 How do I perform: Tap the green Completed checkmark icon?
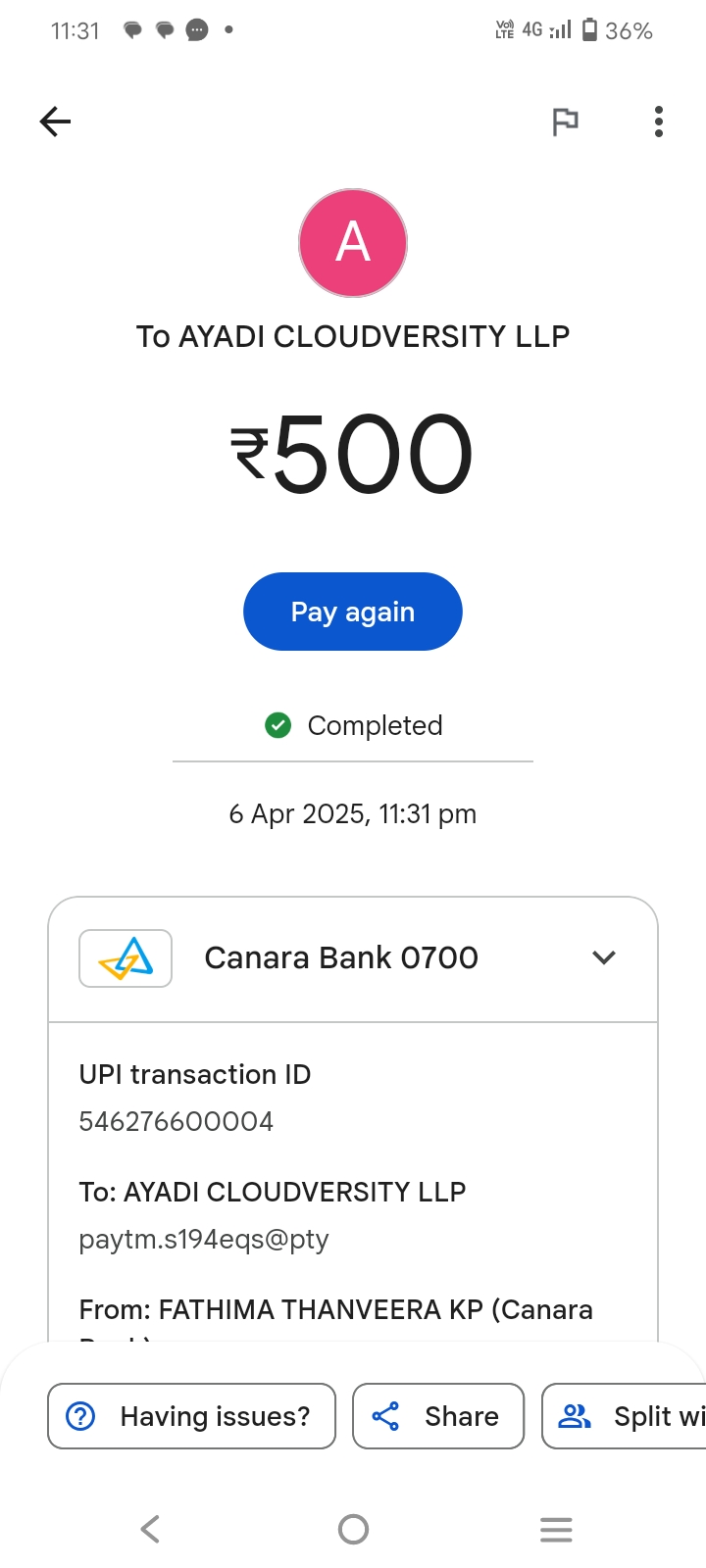coord(278,725)
